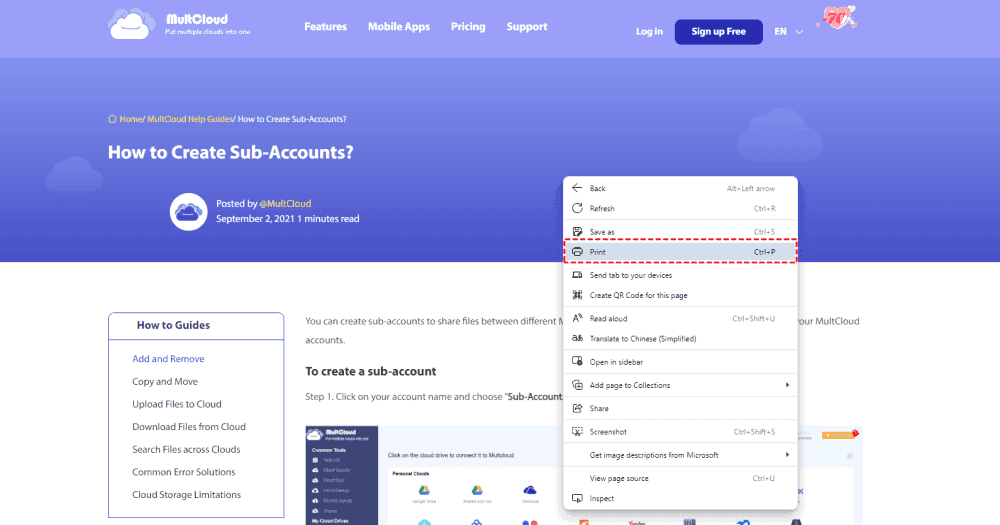Image resolution: width=1000 pixels, height=525 pixels.
Task: Click the Screenshot icon
Action: [577, 431]
